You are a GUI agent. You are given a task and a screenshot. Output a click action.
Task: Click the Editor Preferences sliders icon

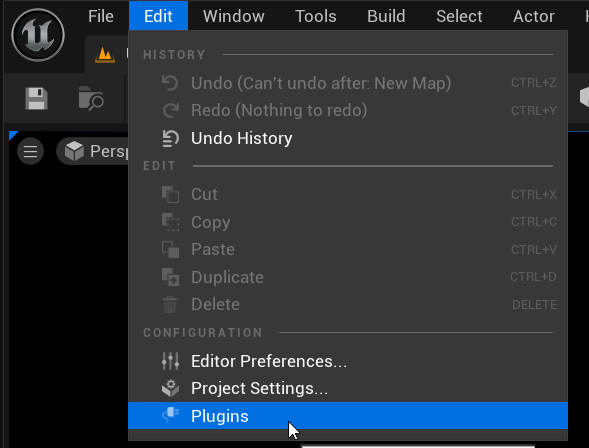click(x=171, y=361)
